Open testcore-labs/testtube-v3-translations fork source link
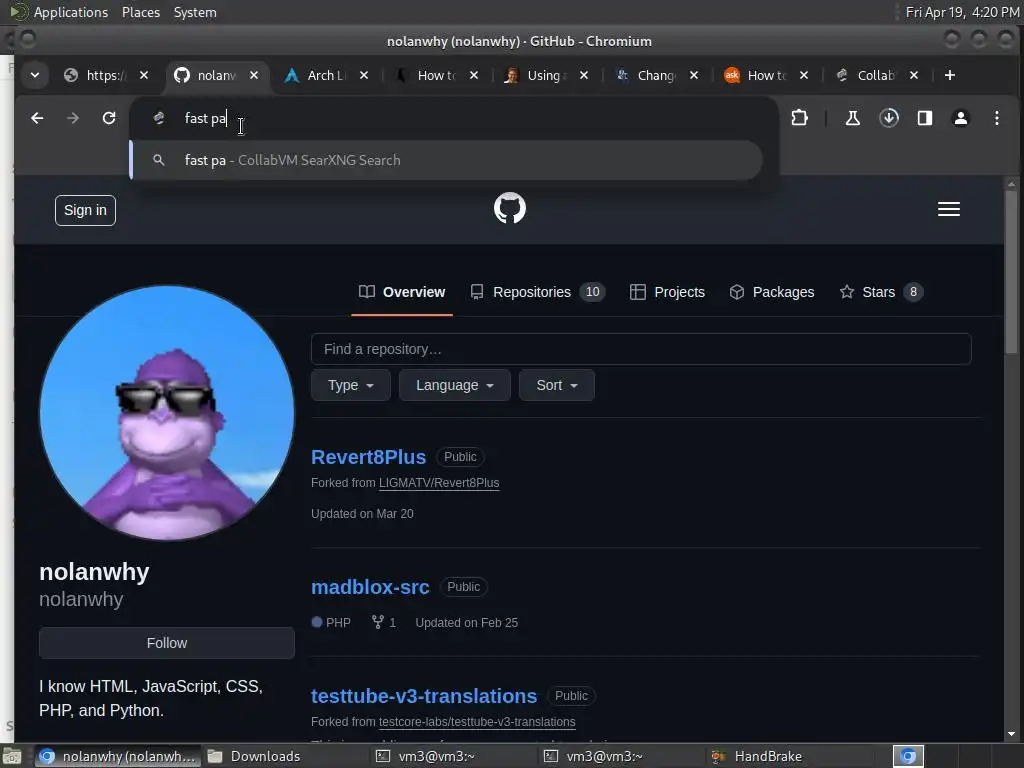 [477, 722]
